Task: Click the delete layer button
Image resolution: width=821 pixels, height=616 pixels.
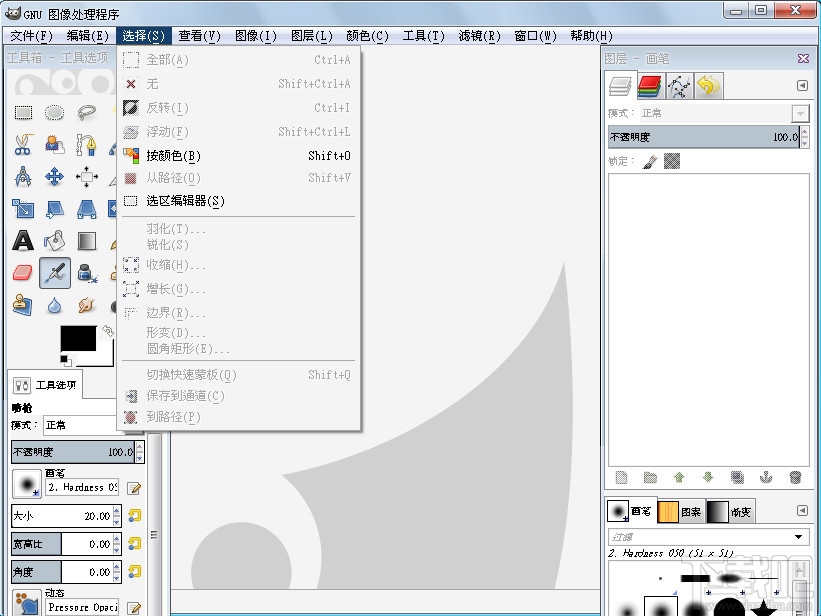Action: click(795, 477)
